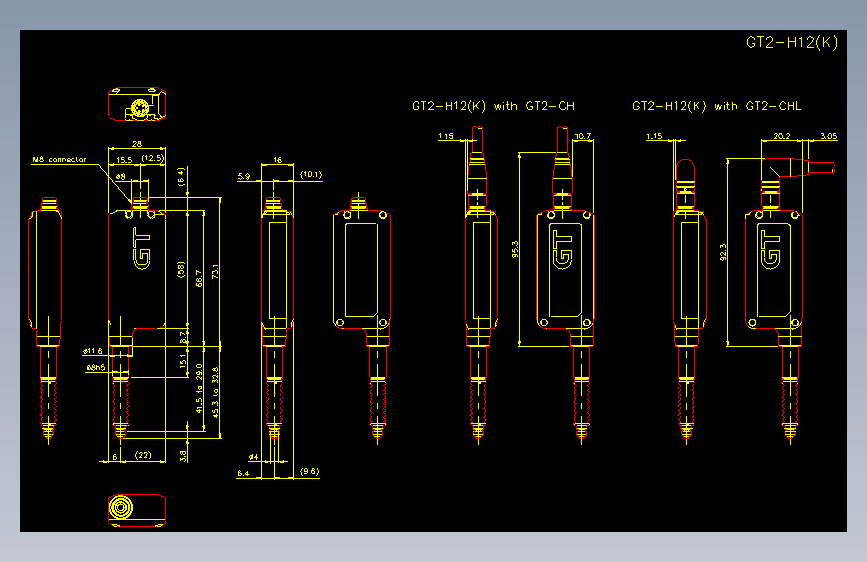The image size is (867, 562).
Task: Select the 73.1 vertical dimension
Action: pos(216,272)
